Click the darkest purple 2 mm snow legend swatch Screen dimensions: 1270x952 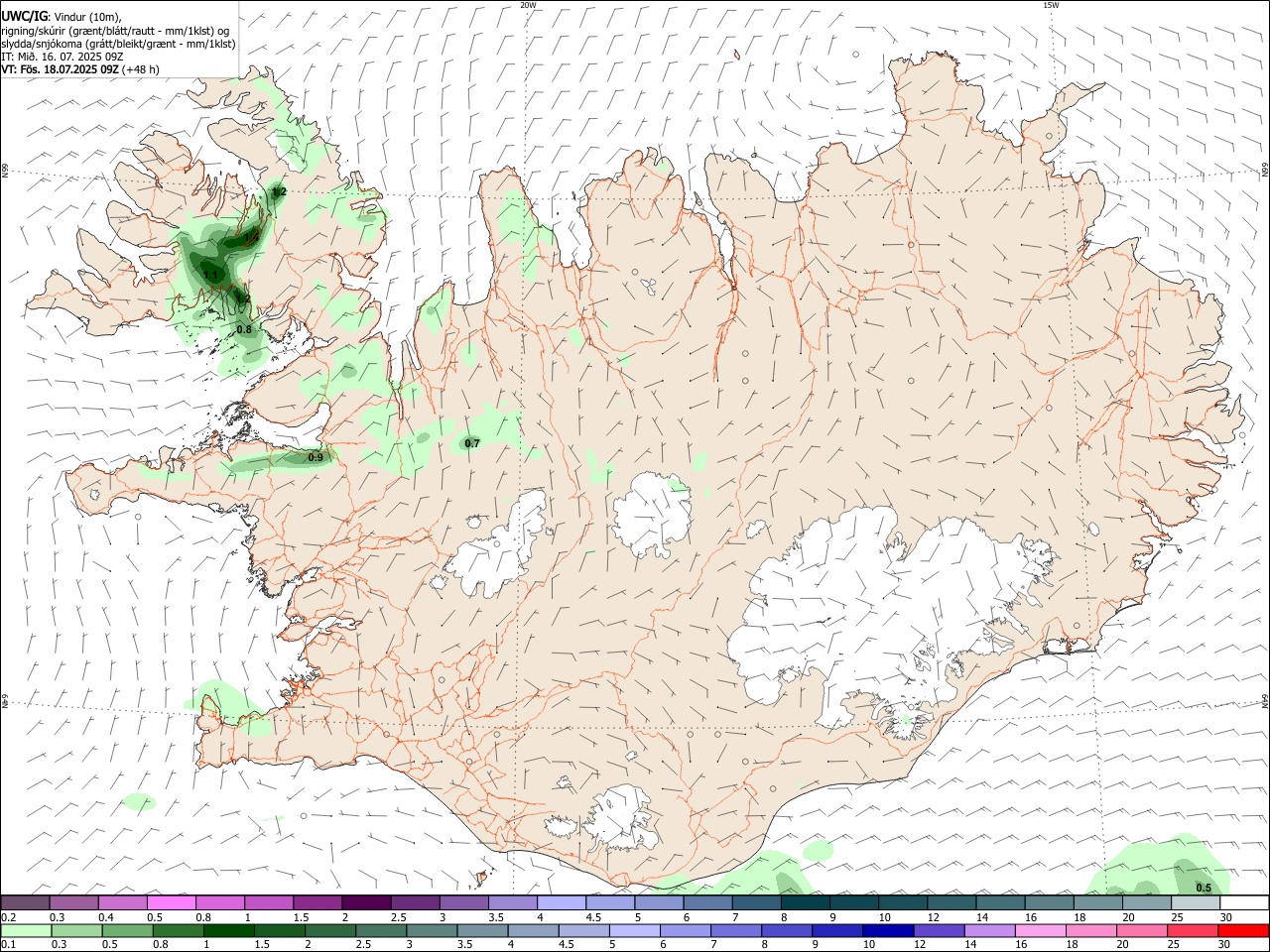(367, 902)
